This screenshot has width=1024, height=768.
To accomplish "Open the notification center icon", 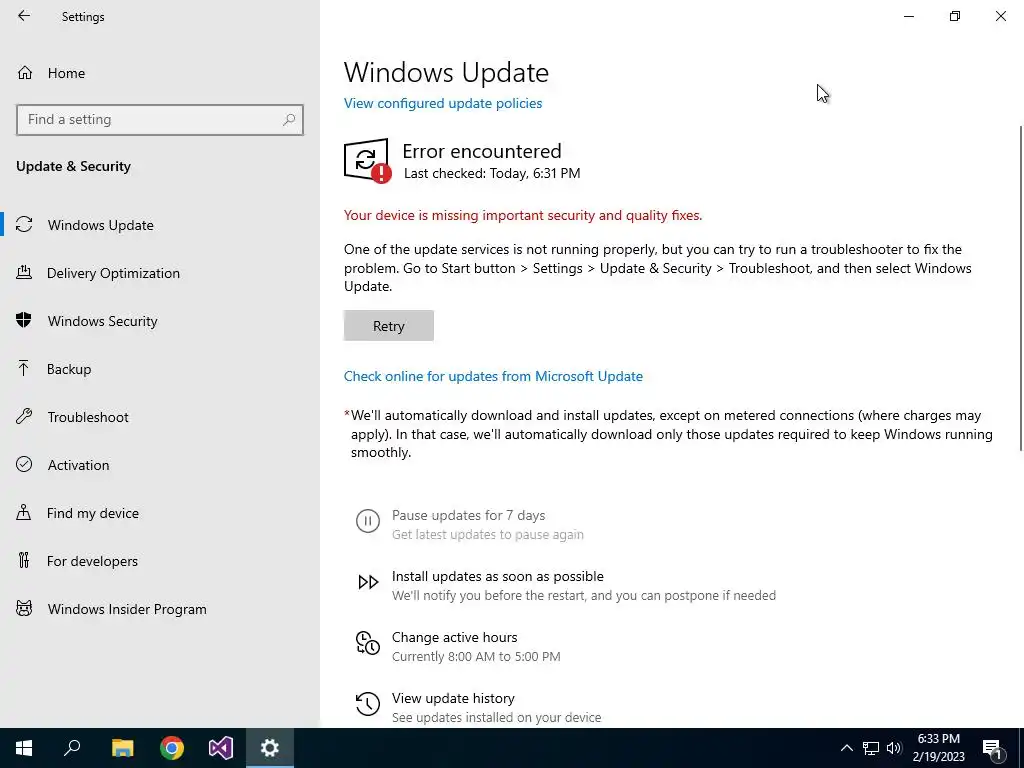I will click(992, 748).
